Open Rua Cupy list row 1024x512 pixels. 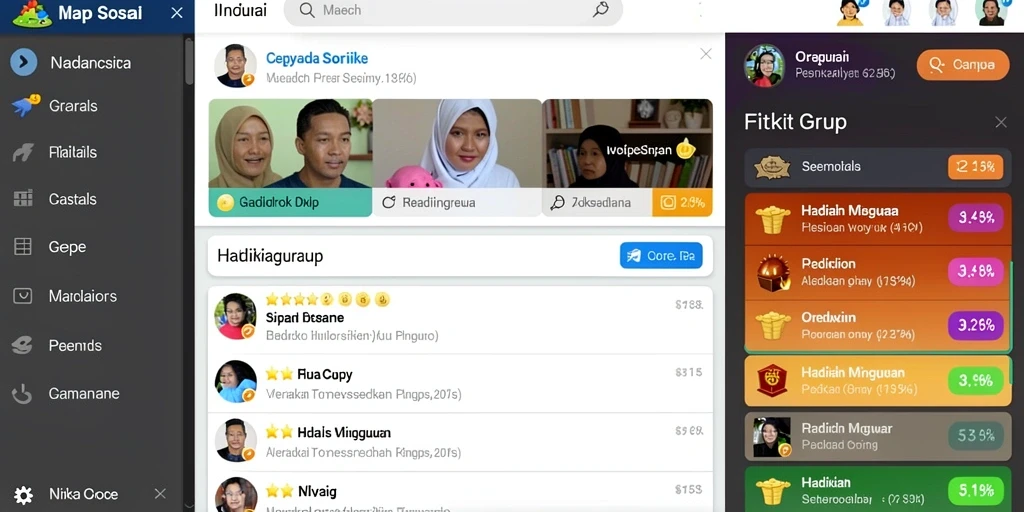(x=460, y=383)
